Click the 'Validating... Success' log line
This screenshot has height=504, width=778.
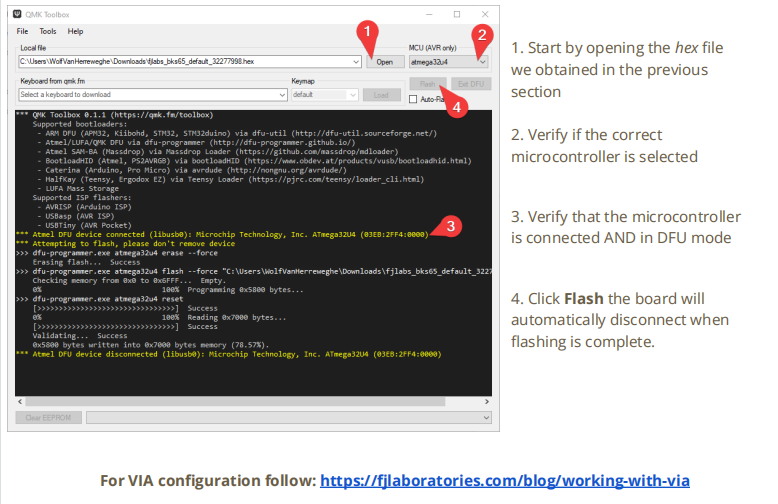point(80,336)
